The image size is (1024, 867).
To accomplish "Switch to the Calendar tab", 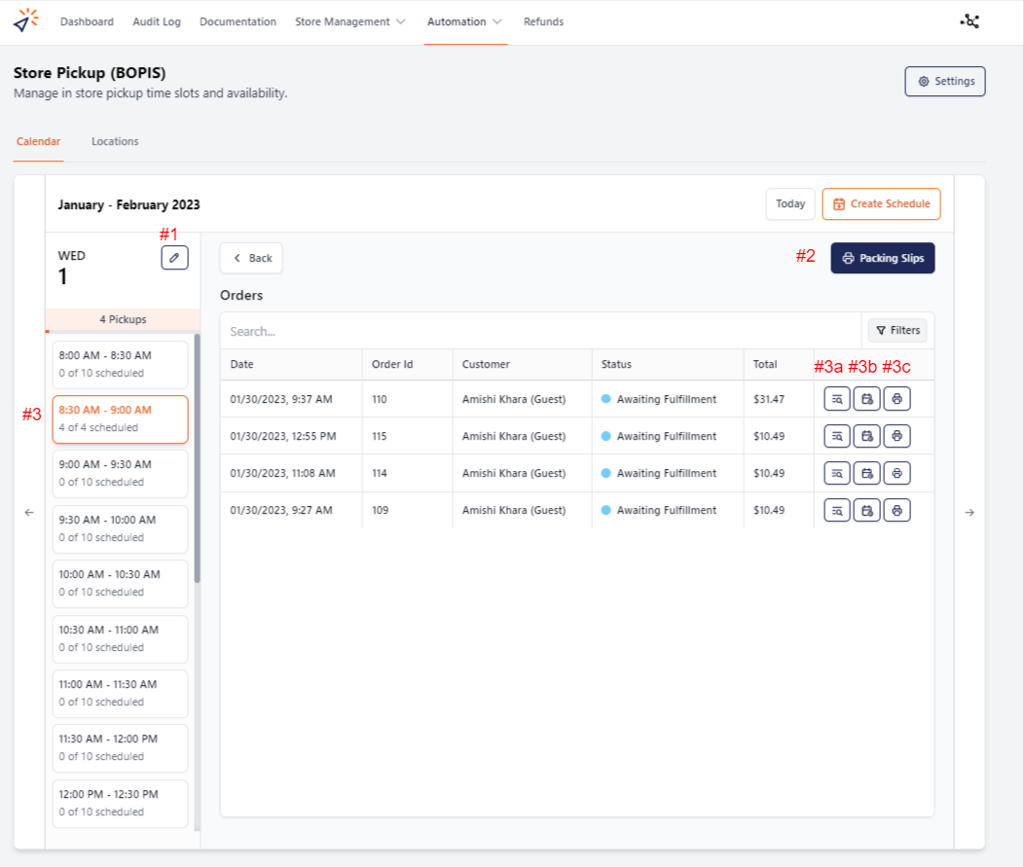I will click(x=39, y=142).
